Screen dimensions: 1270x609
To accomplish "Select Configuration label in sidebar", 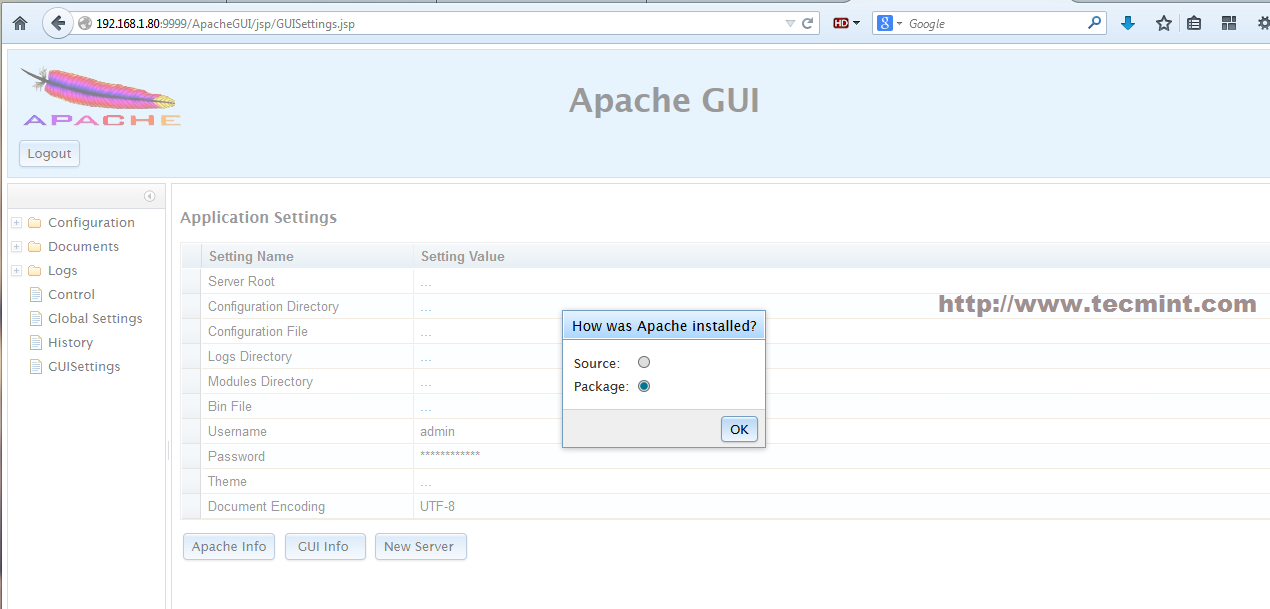I will pos(91,222).
